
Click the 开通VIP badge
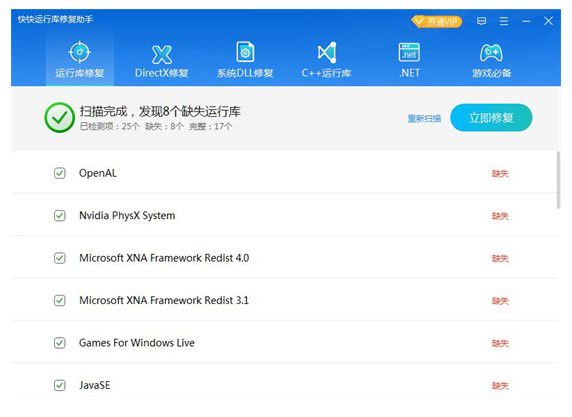437,22
